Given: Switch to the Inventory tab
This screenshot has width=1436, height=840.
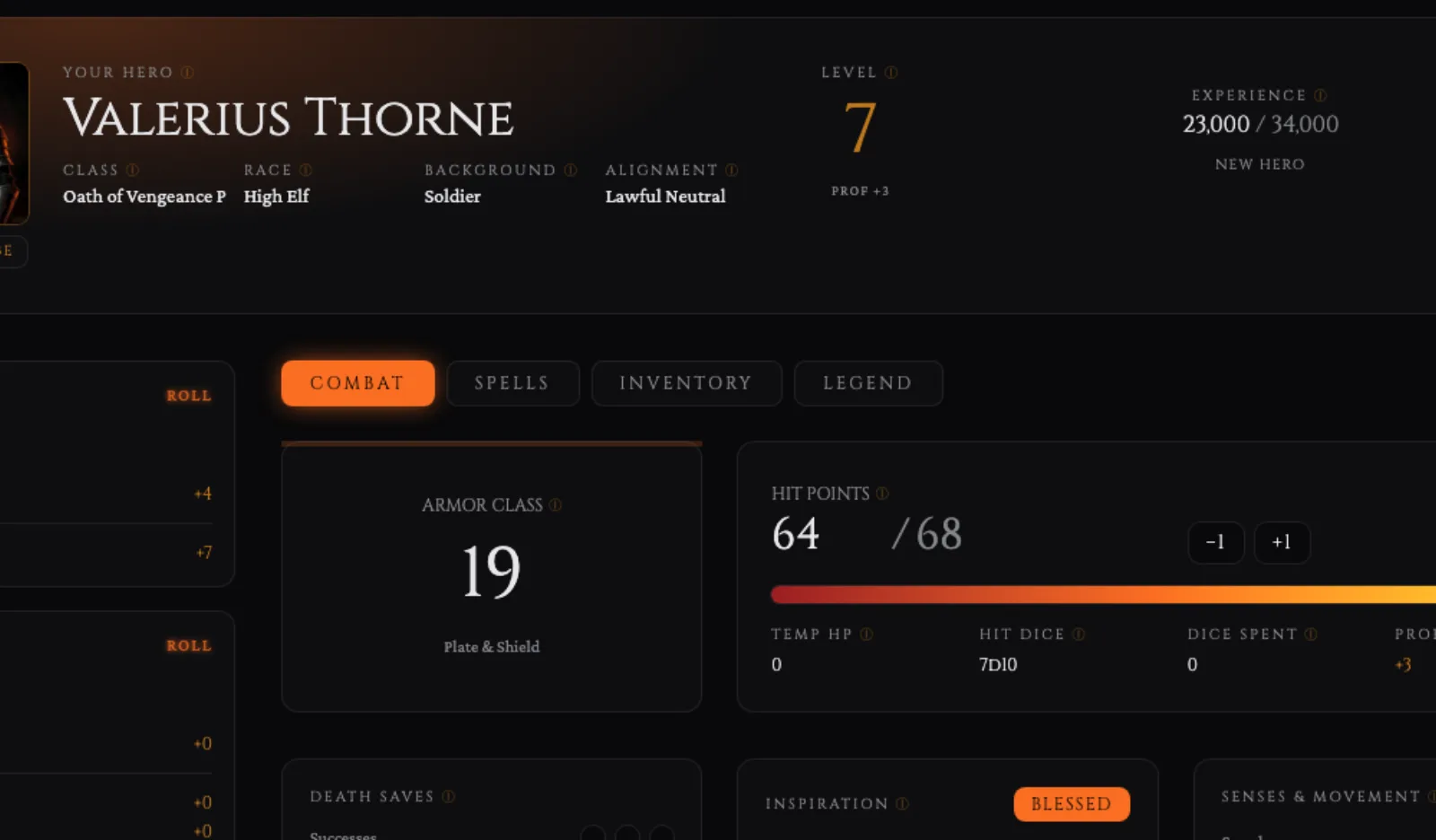Looking at the screenshot, I should click(x=687, y=383).
